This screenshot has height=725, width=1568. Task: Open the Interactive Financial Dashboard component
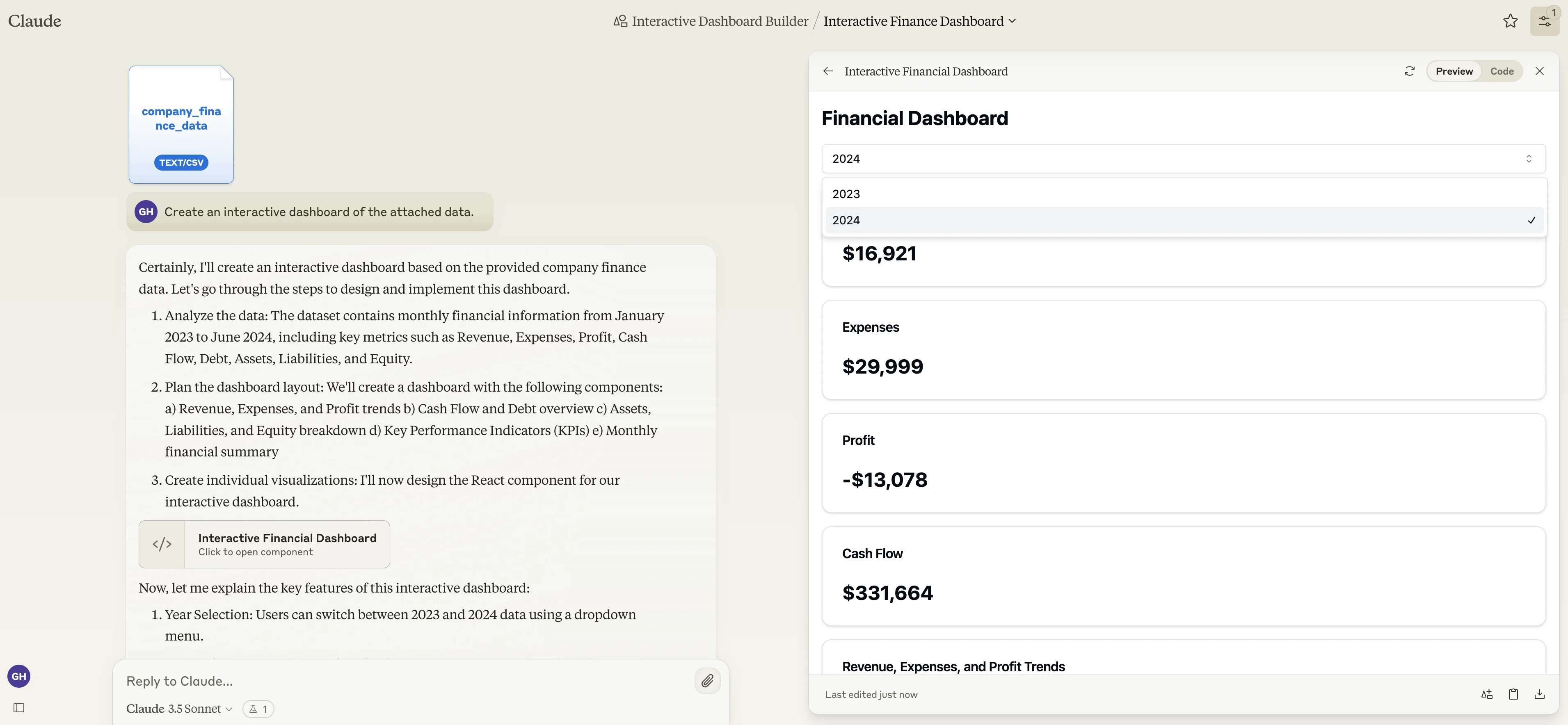pos(264,544)
